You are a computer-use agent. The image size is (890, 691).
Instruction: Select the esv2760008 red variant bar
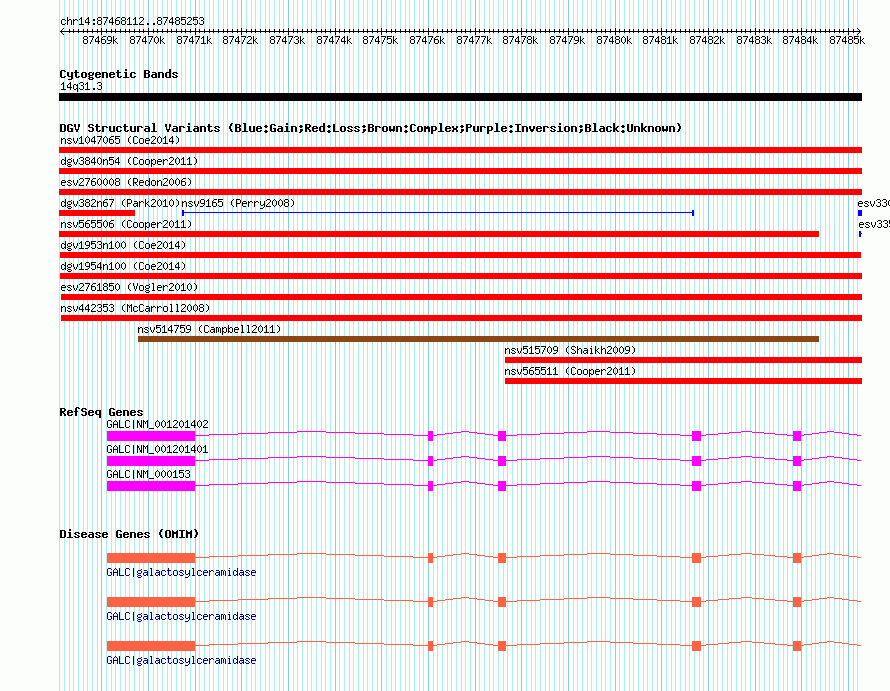click(460, 192)
